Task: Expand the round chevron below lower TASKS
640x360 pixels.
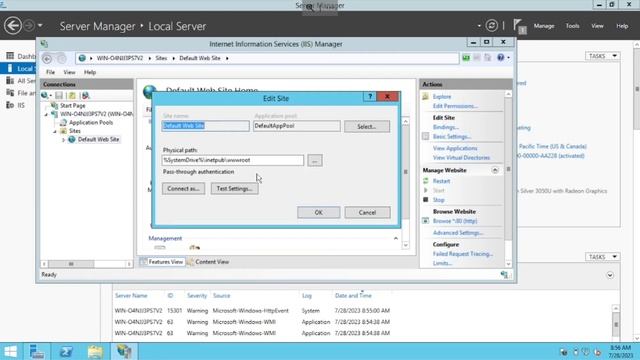Action: coord(610,275)
